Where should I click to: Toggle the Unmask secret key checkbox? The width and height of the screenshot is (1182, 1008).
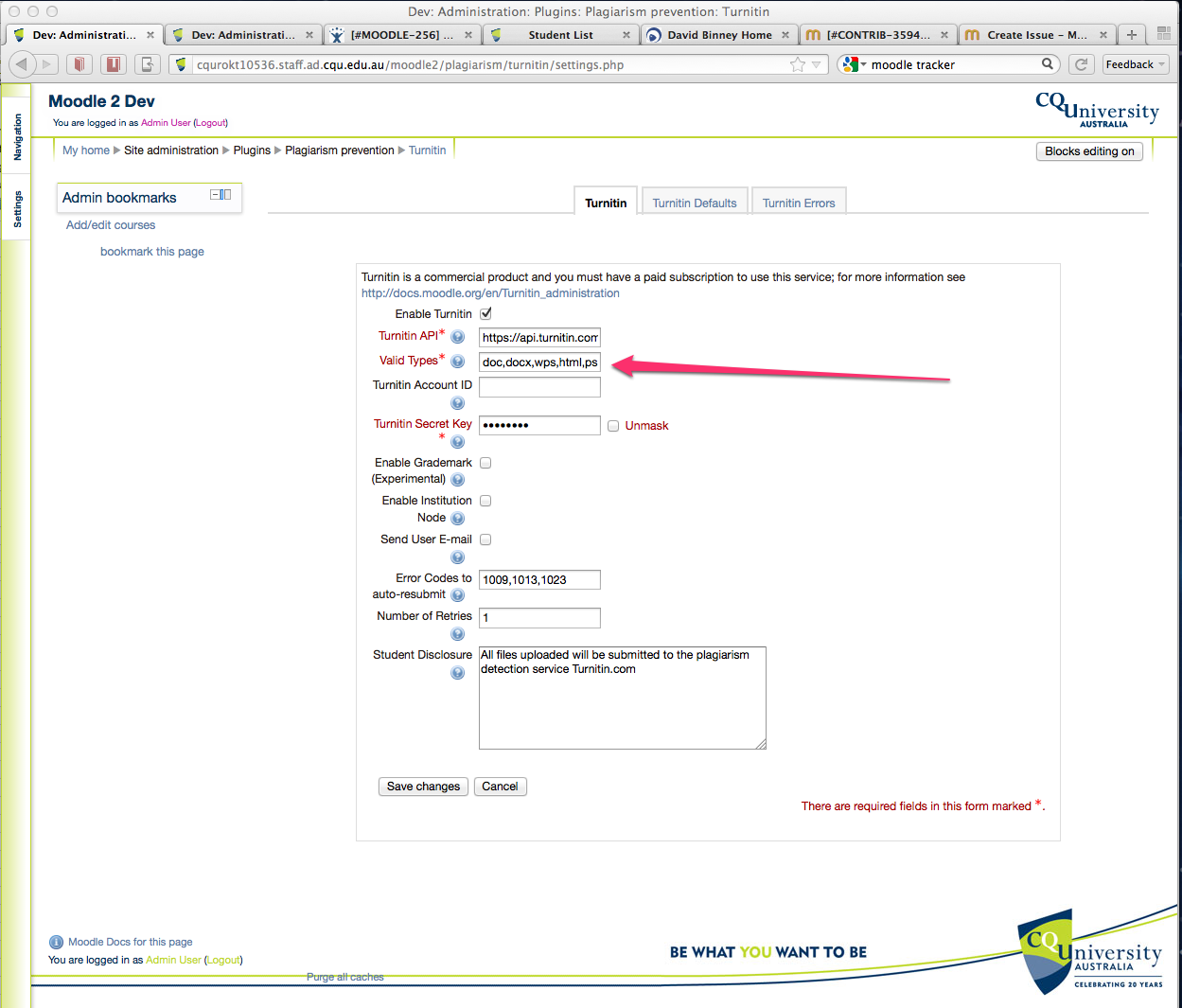point(613,426)
